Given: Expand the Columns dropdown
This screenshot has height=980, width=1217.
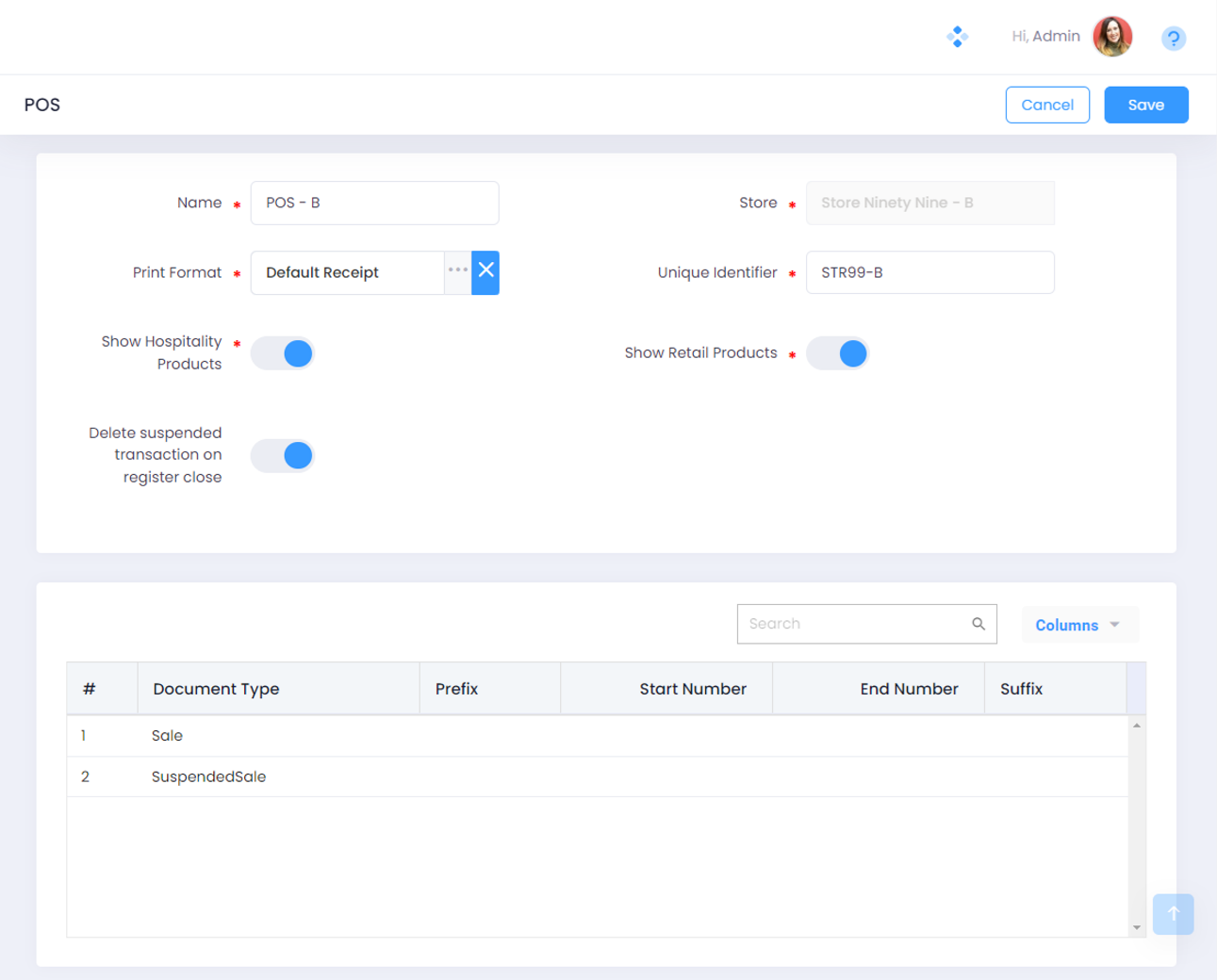Looking at the screenshot, I should click(x=1078, y=625).
